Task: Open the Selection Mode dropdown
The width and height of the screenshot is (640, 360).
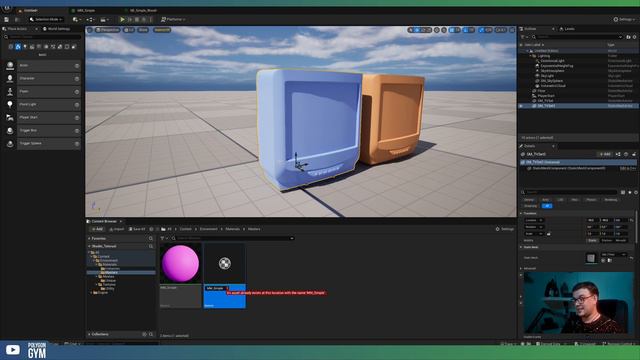Action: coord(46,19)
